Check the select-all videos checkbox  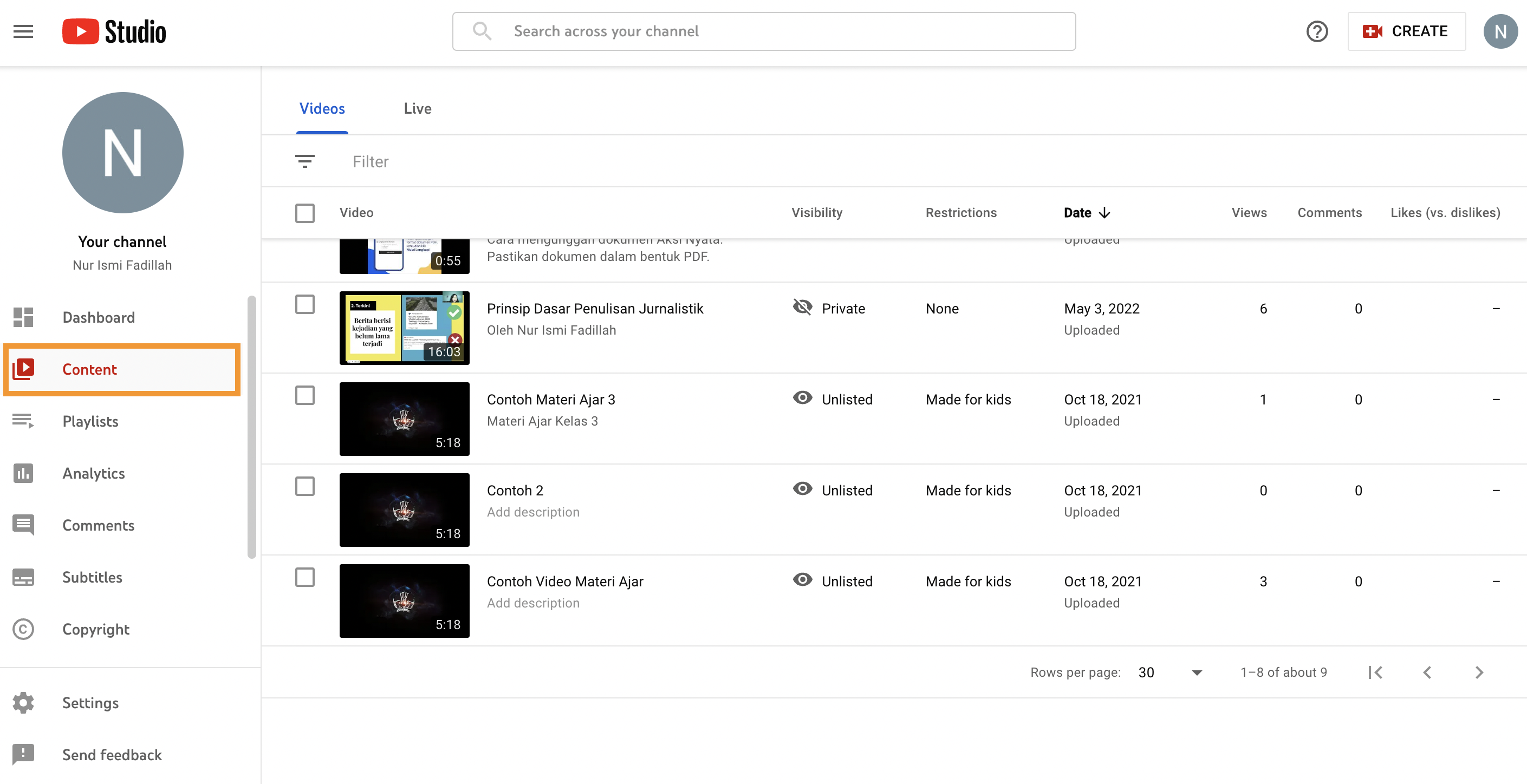click(x=304, y=213)
